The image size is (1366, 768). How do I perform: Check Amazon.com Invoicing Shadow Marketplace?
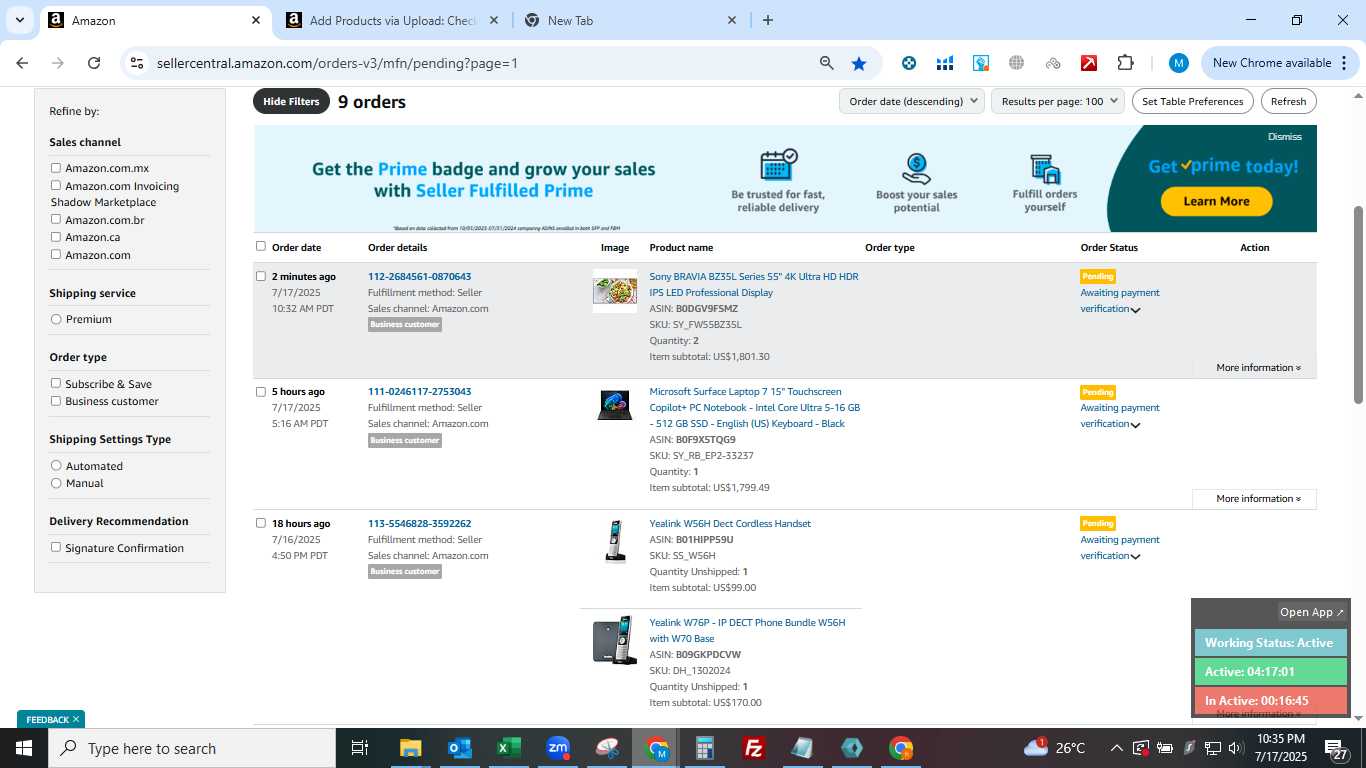pyautogui.click(x=56, y=185)
